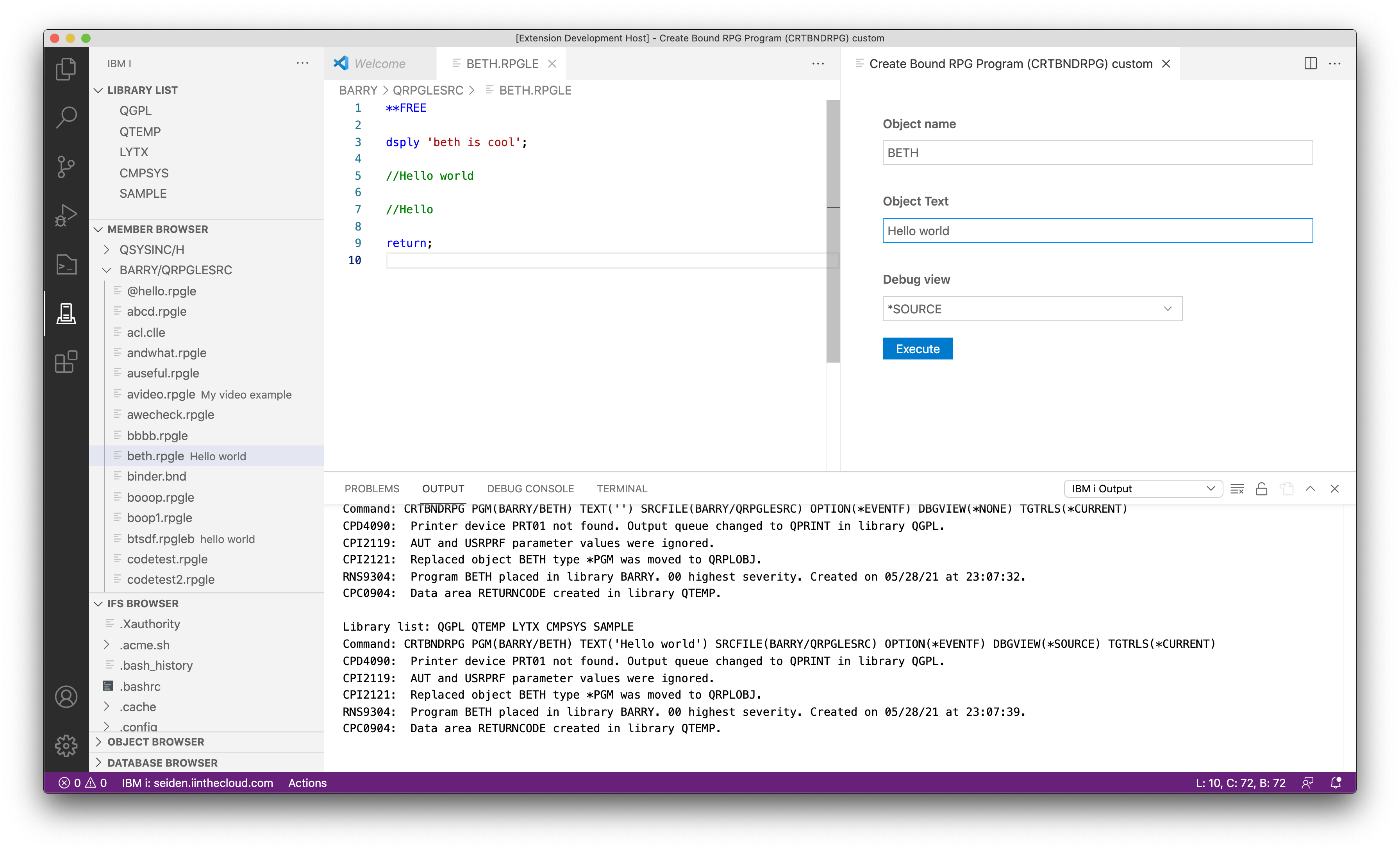This screenshot has width=1400, height=851.
Task: Click the Execute button
Action: point(917,349)
